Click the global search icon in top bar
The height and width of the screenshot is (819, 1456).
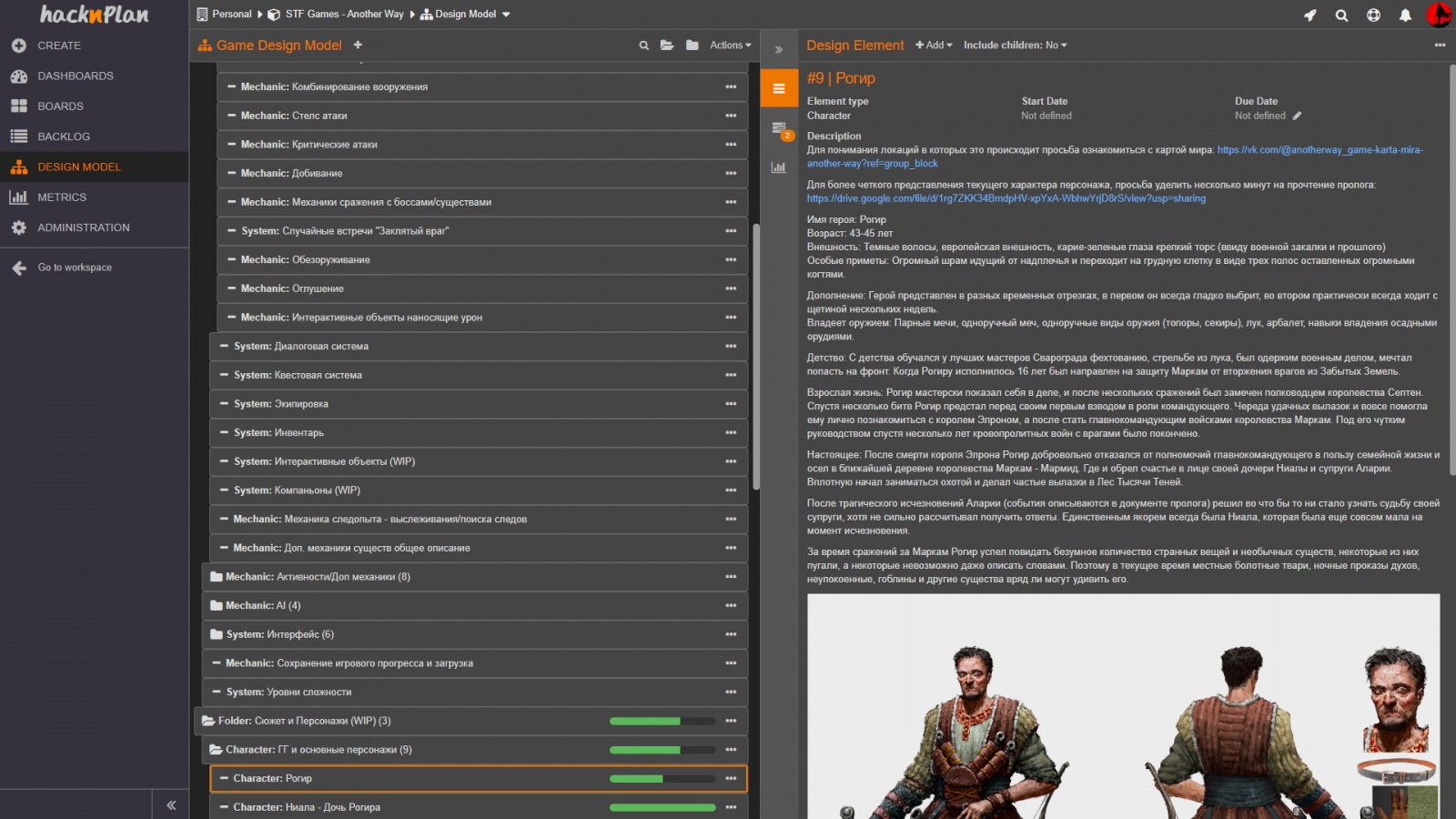pyautogui.click(x=1341, y=15)
